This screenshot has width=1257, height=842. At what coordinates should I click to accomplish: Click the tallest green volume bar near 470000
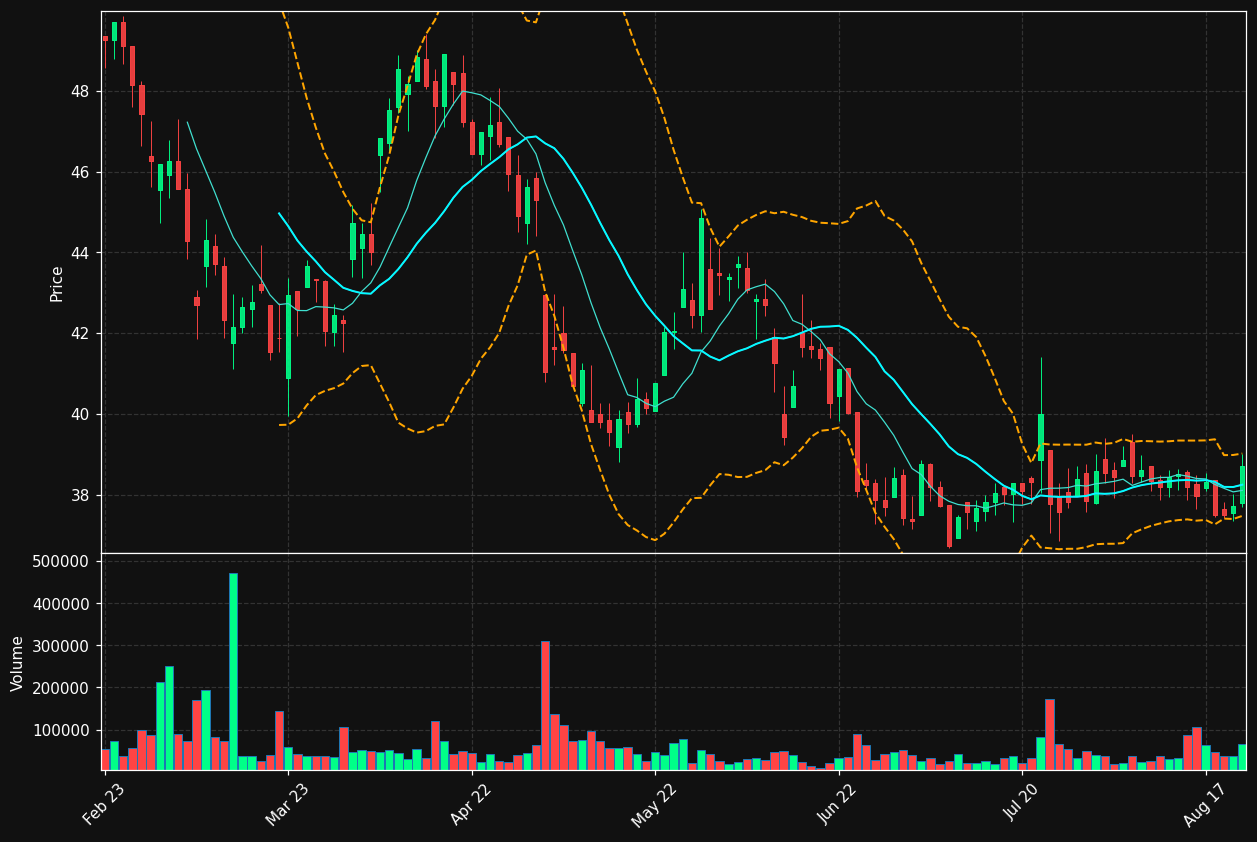pyautogui.click(x=233, y=671)
